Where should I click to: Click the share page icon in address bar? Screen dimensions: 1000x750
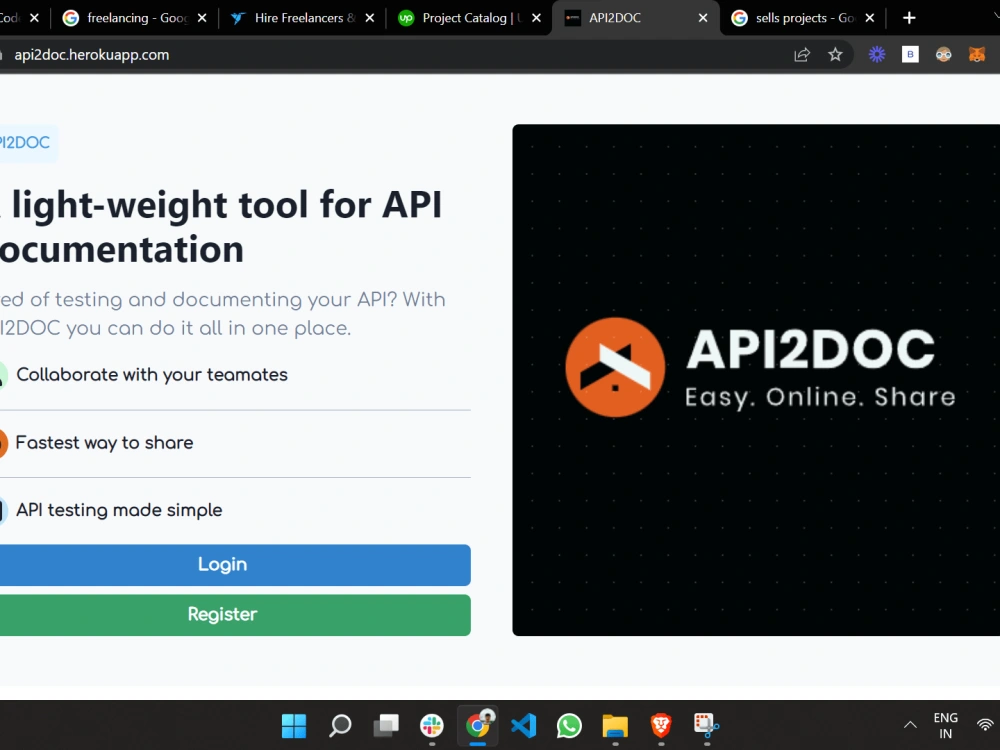pos(802,55)
